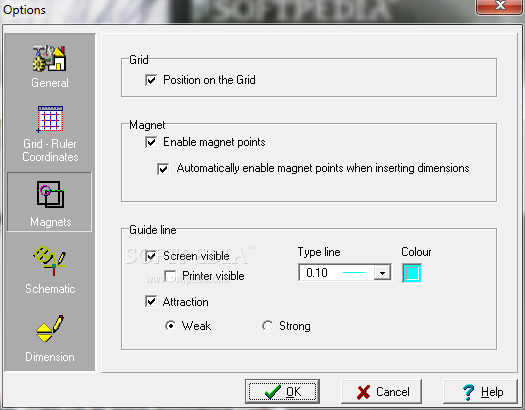Click the Grid - Ruler Coordinates label
Image resolution: width=525 pixels, height=410 pixels.
50,150
